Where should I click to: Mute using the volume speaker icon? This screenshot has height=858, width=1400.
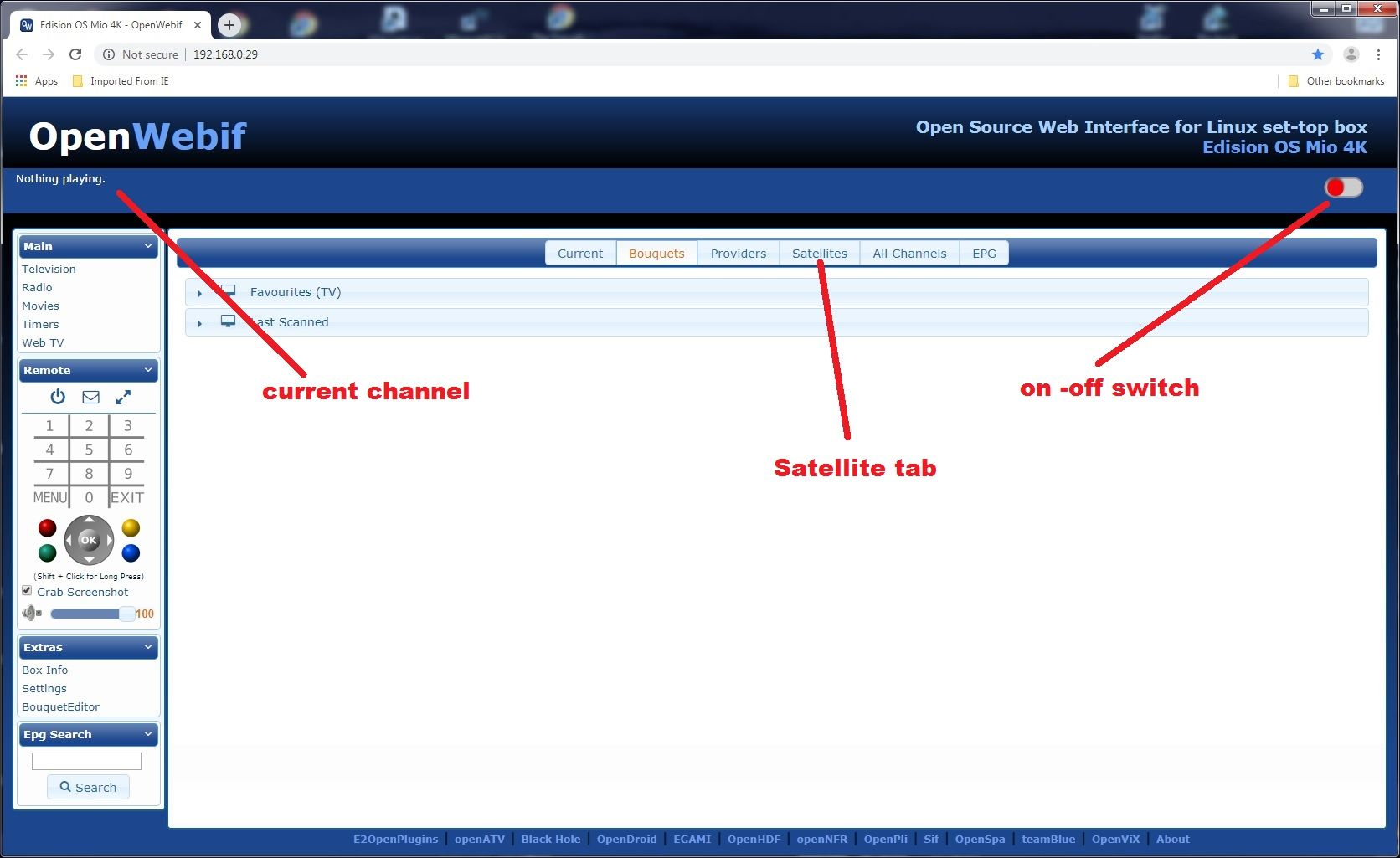pyautogui.click(x=32, y=614)
